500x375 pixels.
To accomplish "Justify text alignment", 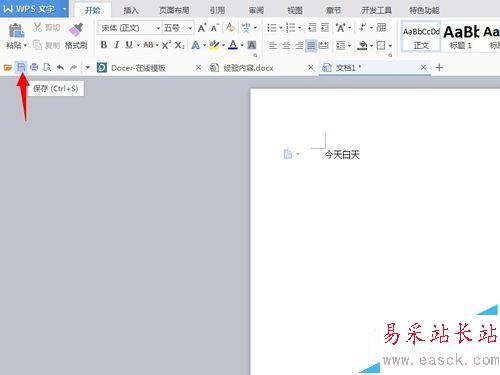I will [311, 45].
